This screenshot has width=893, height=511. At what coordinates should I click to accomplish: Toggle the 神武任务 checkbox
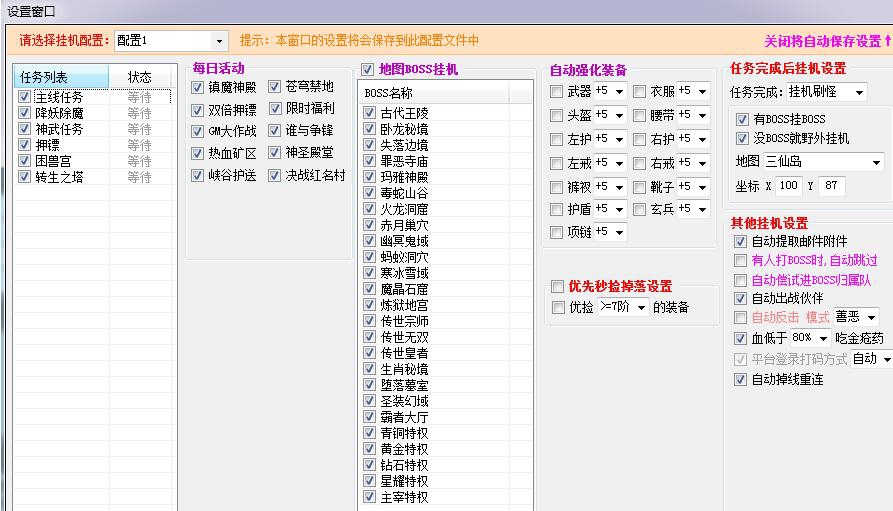point(24,129)
